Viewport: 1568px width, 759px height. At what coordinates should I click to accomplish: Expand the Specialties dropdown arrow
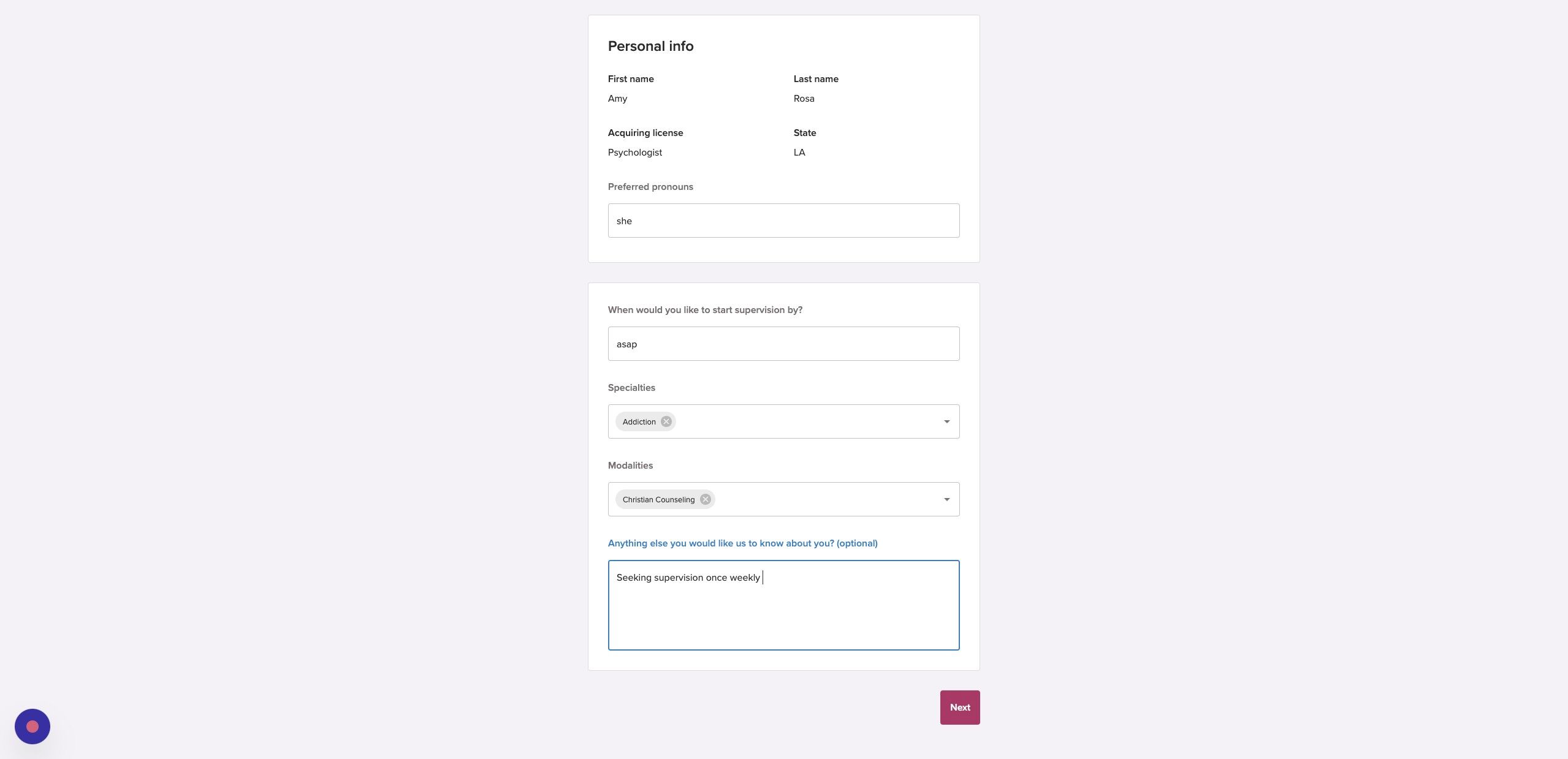click(946, 421)
